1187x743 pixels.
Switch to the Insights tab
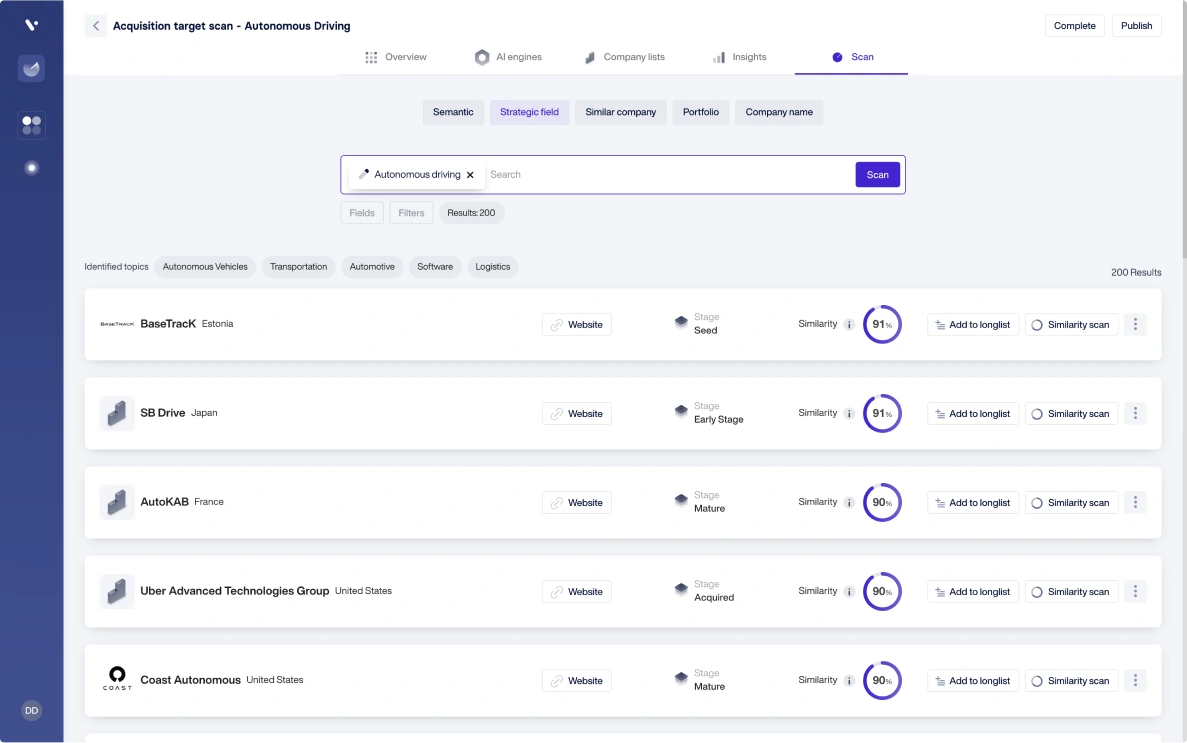click(x=739, y=57)
